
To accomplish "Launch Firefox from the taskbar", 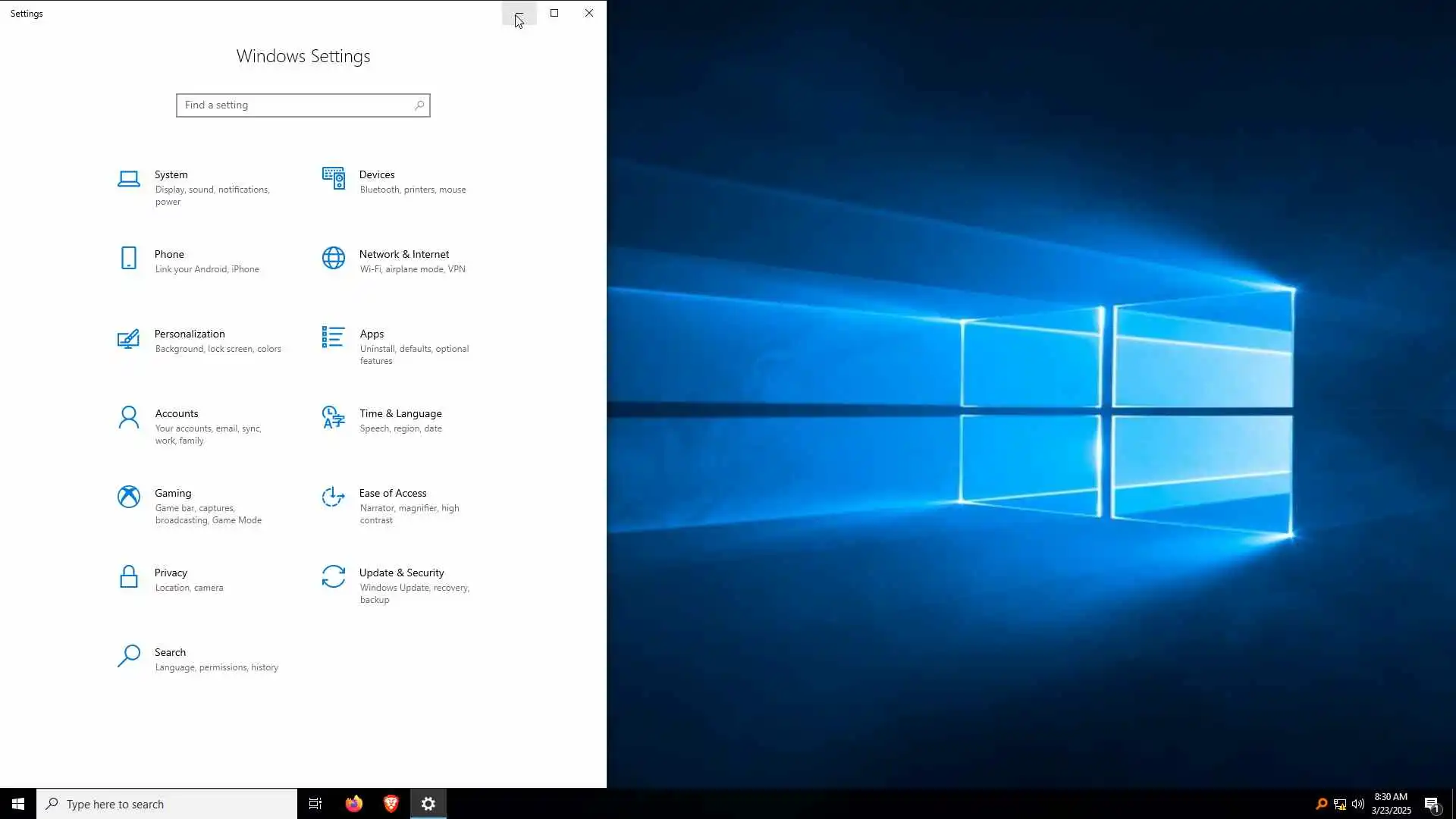I will point(353,804).
